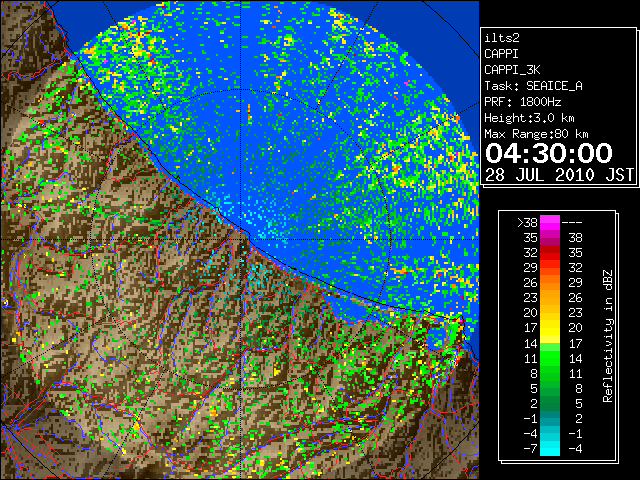Screen dimensions: 640x480
Task: Select the '---' legend label
Action: 572,223
